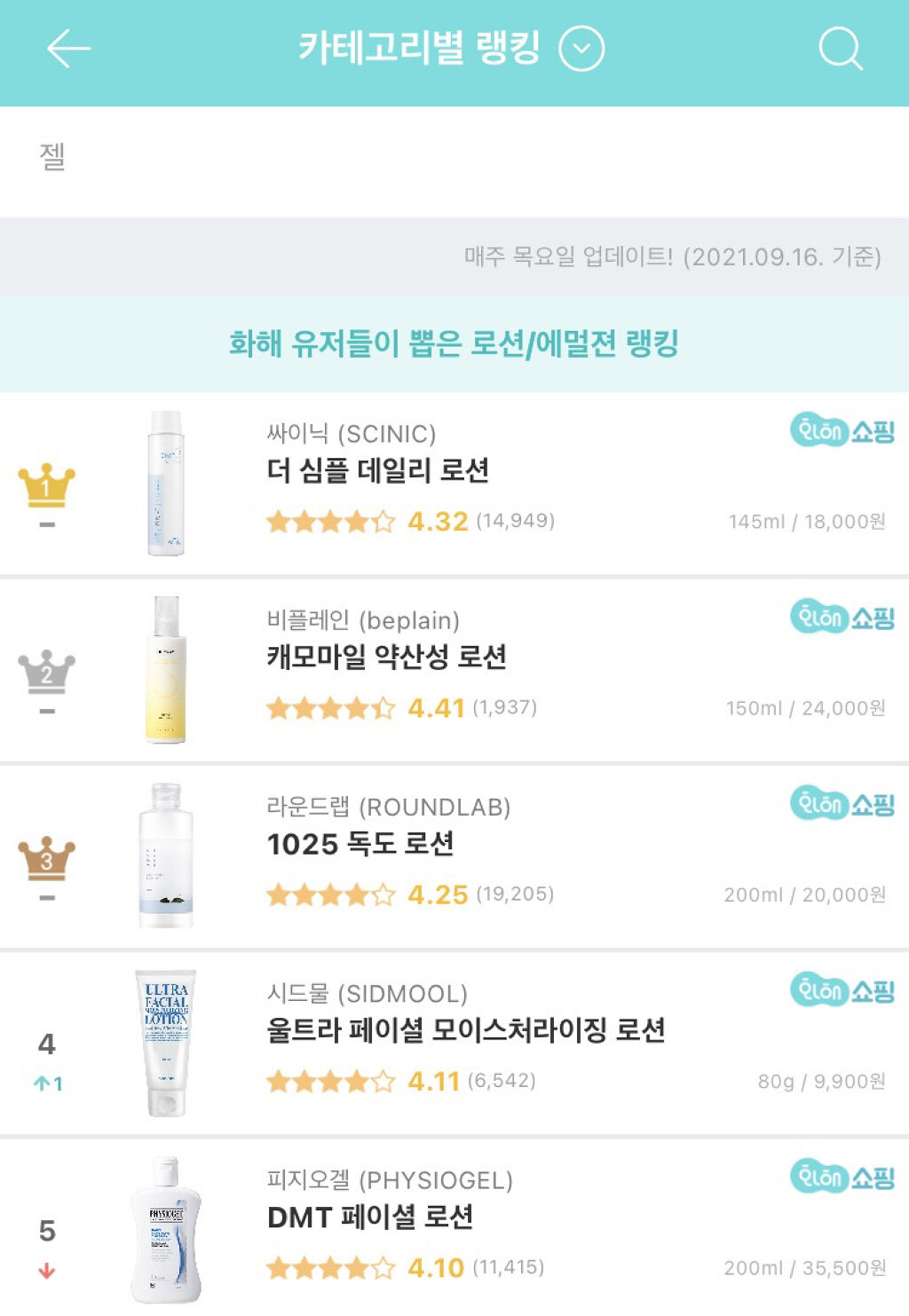This screenshot has width=909, height=1316.
Task: Tap the gold crown rank 1 icon
Action: [x=47, y=485]
